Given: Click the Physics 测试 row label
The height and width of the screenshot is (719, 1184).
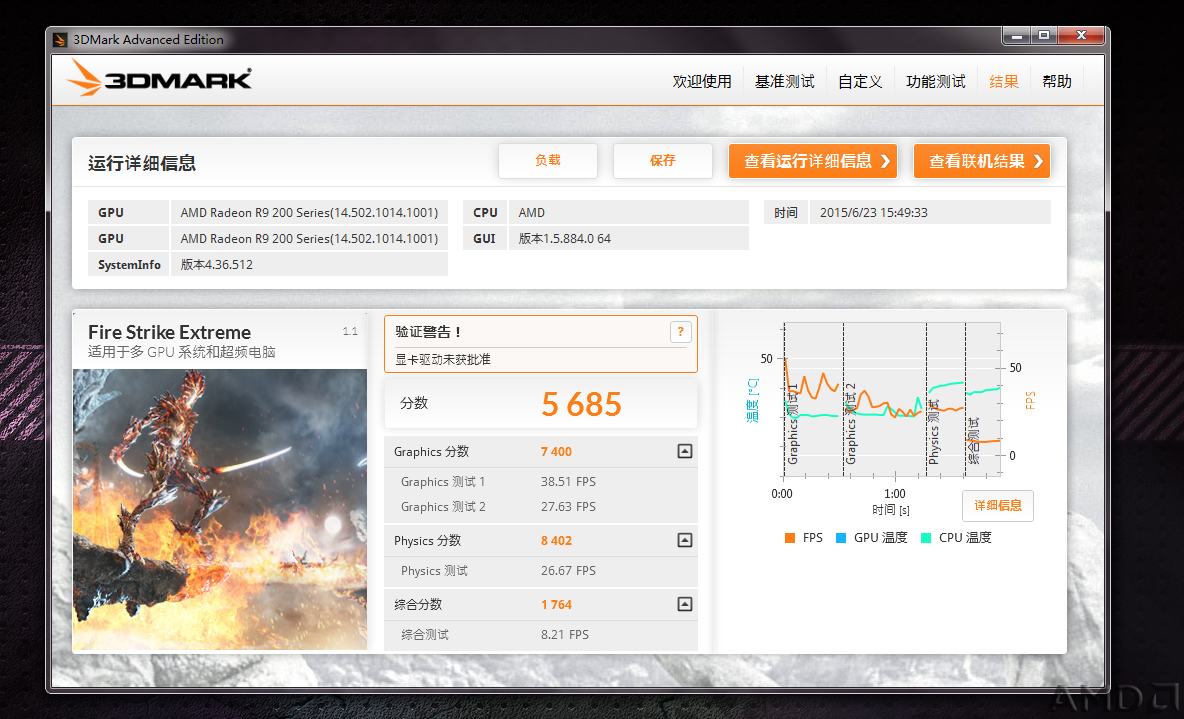Looking at the screenshot, I should pos(434,571).
